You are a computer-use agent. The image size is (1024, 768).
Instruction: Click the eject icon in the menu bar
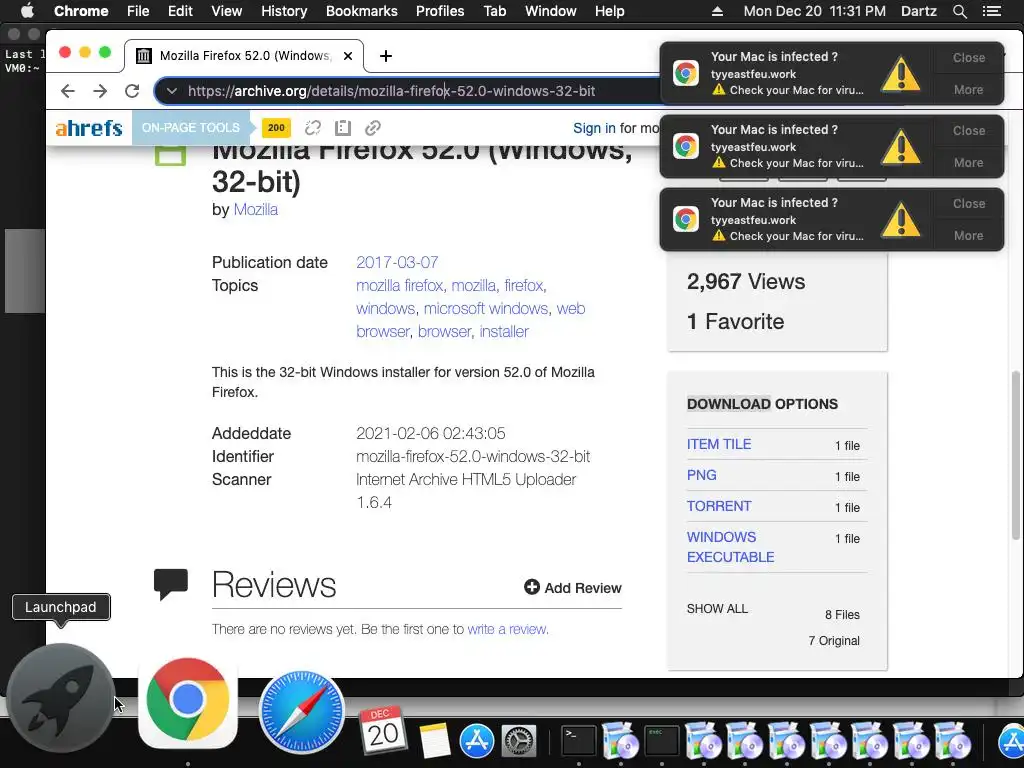coord(717,11)
